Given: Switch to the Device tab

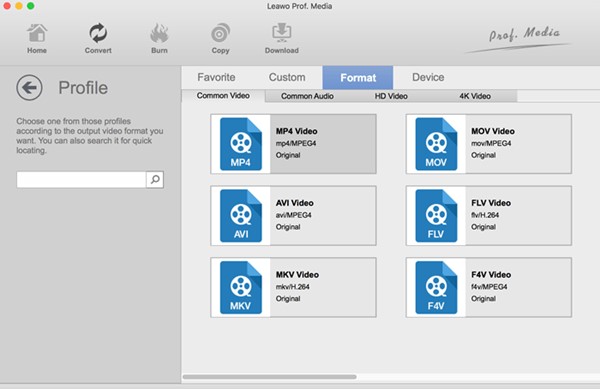Looking at the screenshot, I should coord(428,77).
